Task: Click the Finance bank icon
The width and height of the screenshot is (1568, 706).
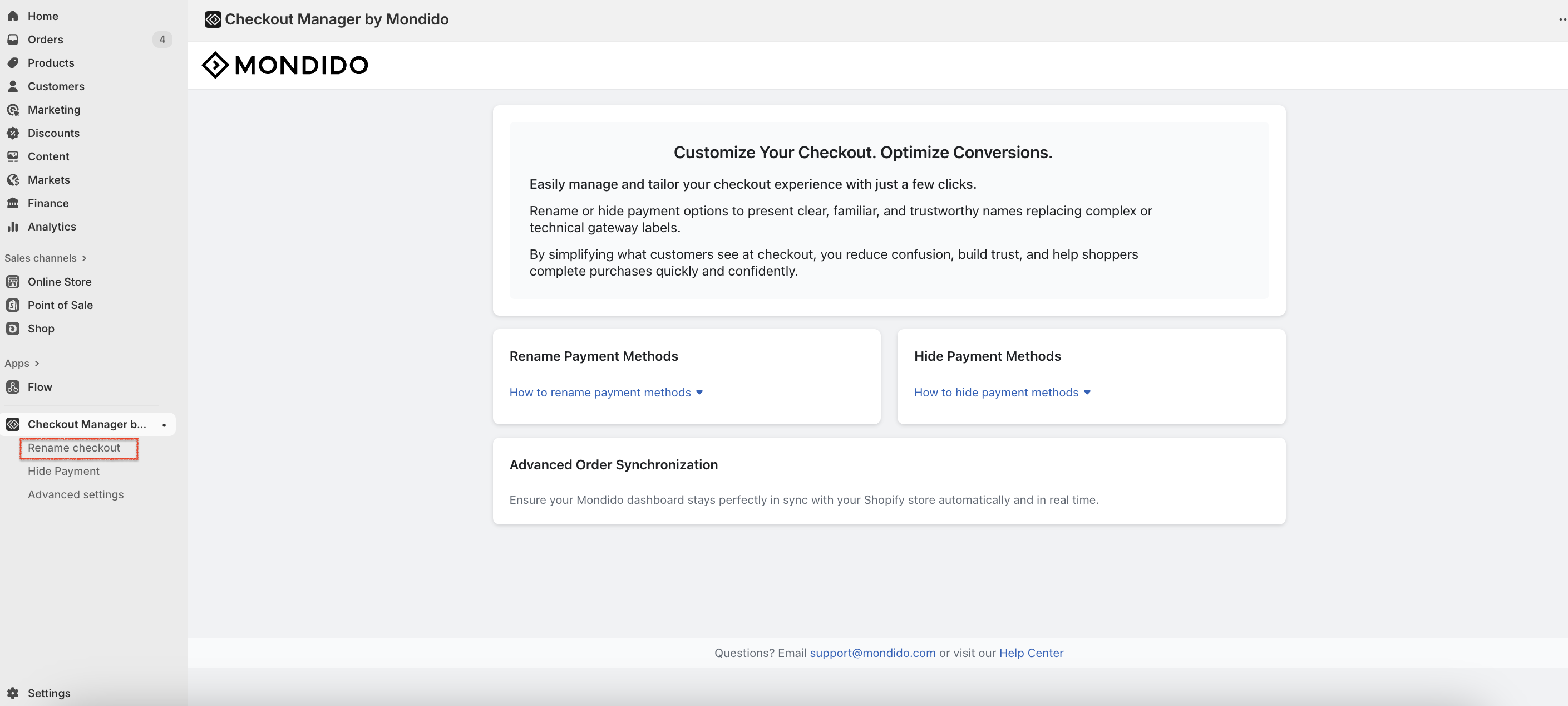Action: tap(13, 203)
